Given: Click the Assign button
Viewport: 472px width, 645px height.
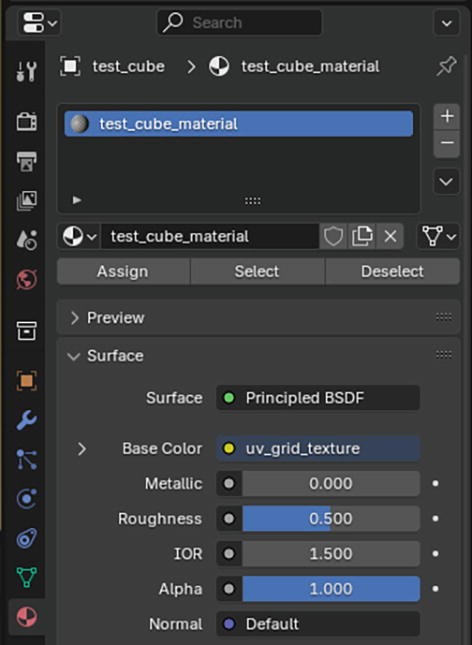Looking at the screenshot, I should point(123,271).
